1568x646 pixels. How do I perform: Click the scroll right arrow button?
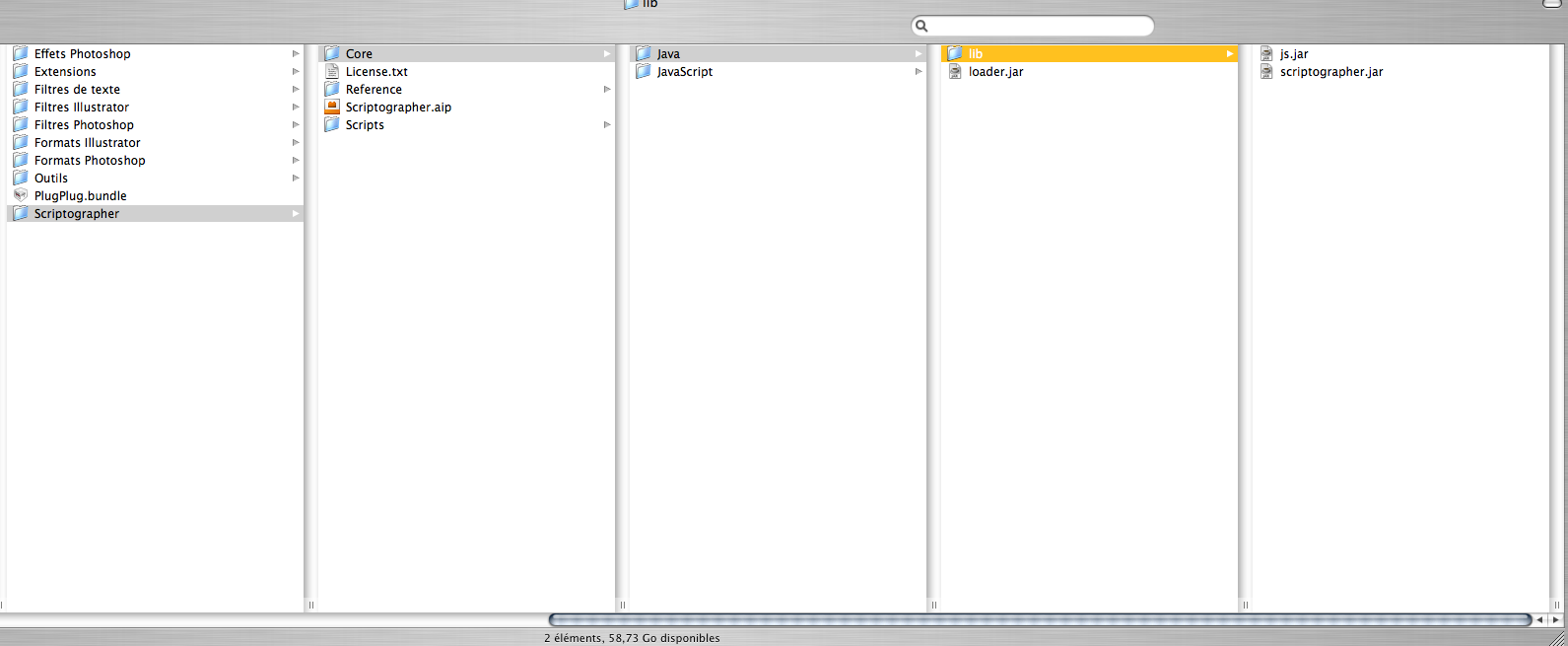tap(1556, 619)
